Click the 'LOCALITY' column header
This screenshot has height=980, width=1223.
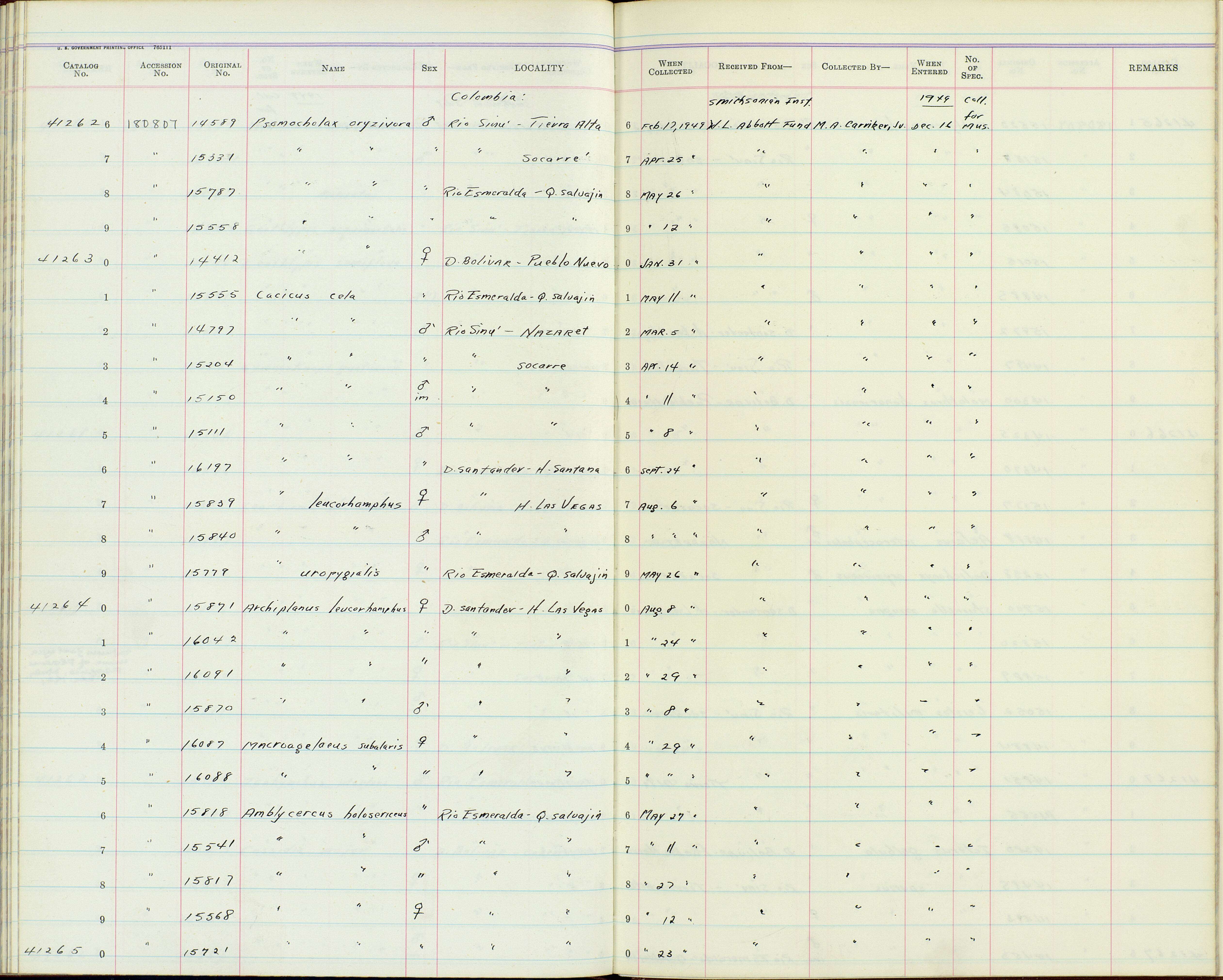(539, 68)
